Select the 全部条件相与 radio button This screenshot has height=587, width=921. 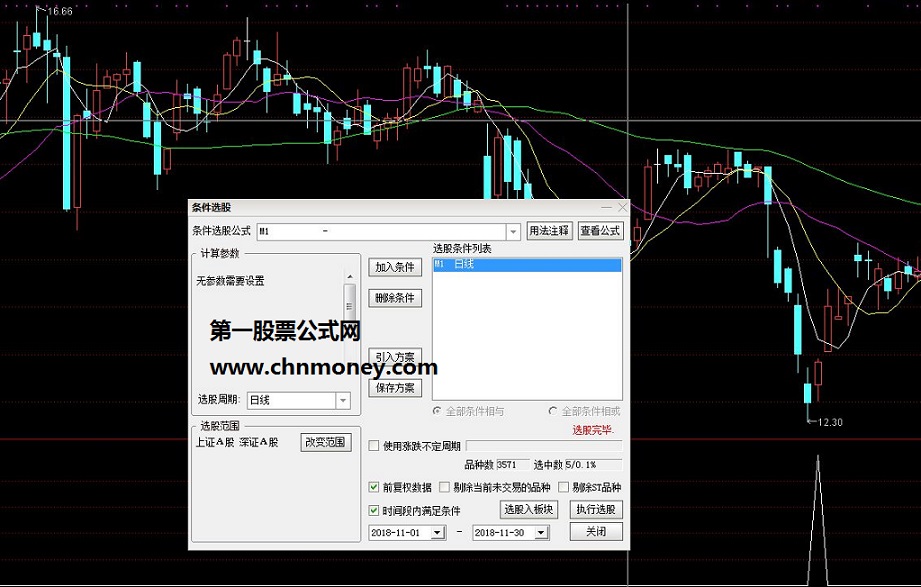pos(436,411)
